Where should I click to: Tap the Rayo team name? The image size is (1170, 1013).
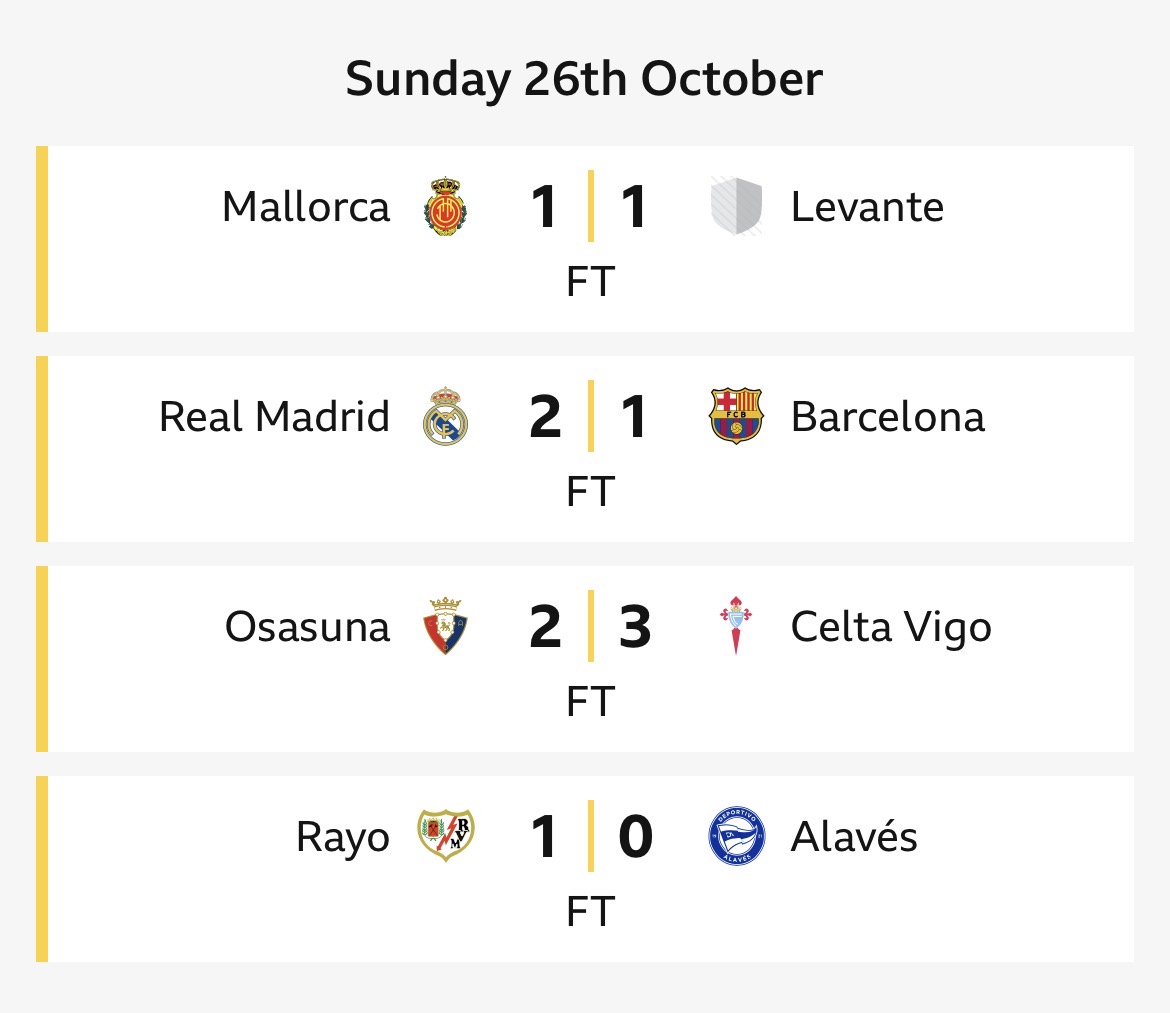click(342, 838)
